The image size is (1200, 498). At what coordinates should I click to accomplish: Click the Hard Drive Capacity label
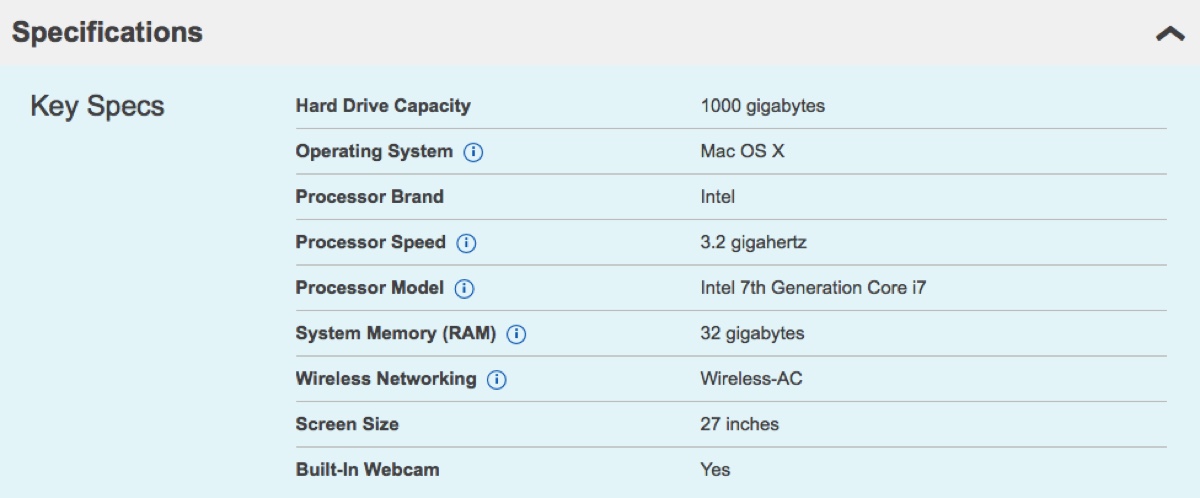pyautogui.click(x=383, y=106)
